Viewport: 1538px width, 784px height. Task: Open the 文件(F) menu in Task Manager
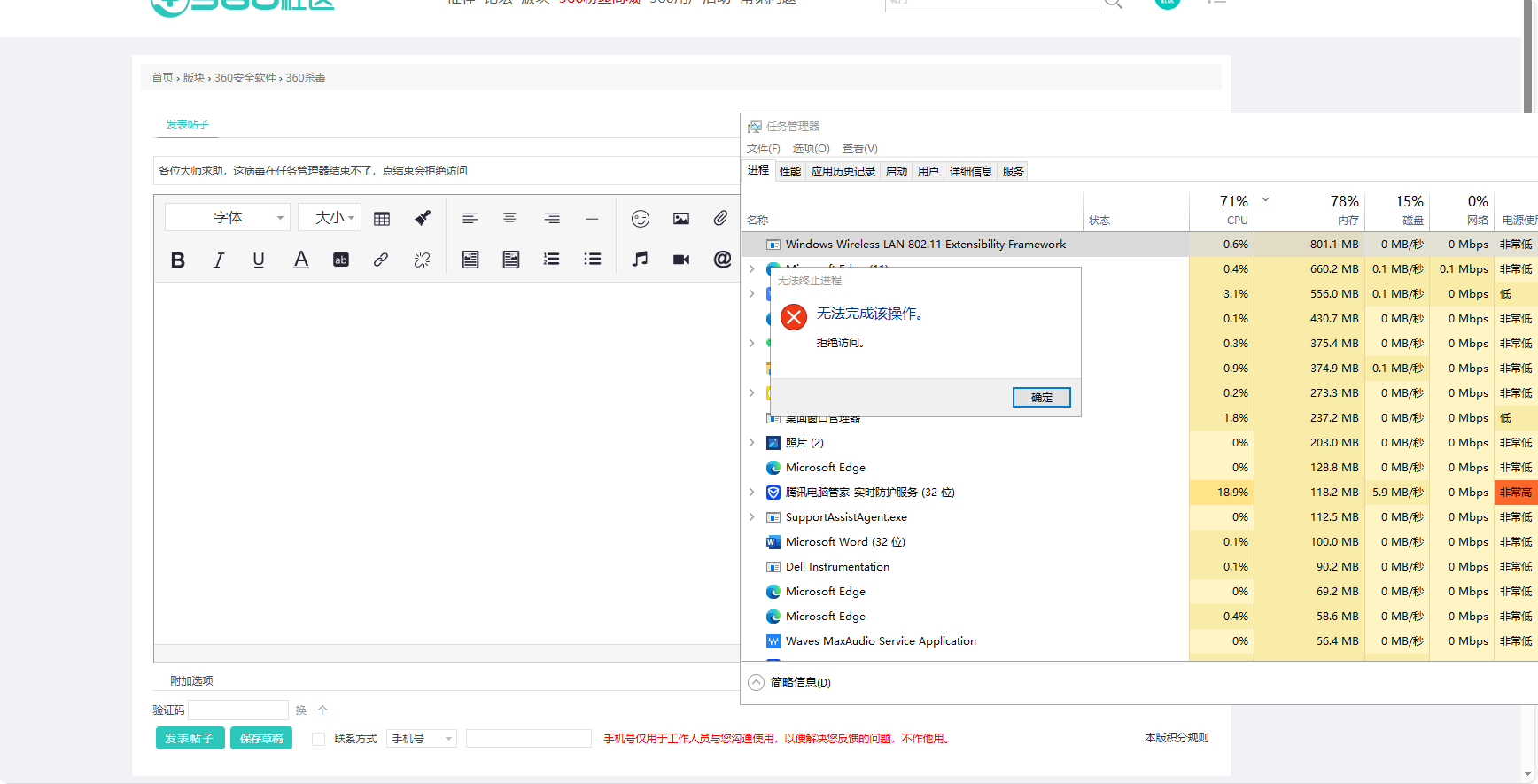point(764,149)
